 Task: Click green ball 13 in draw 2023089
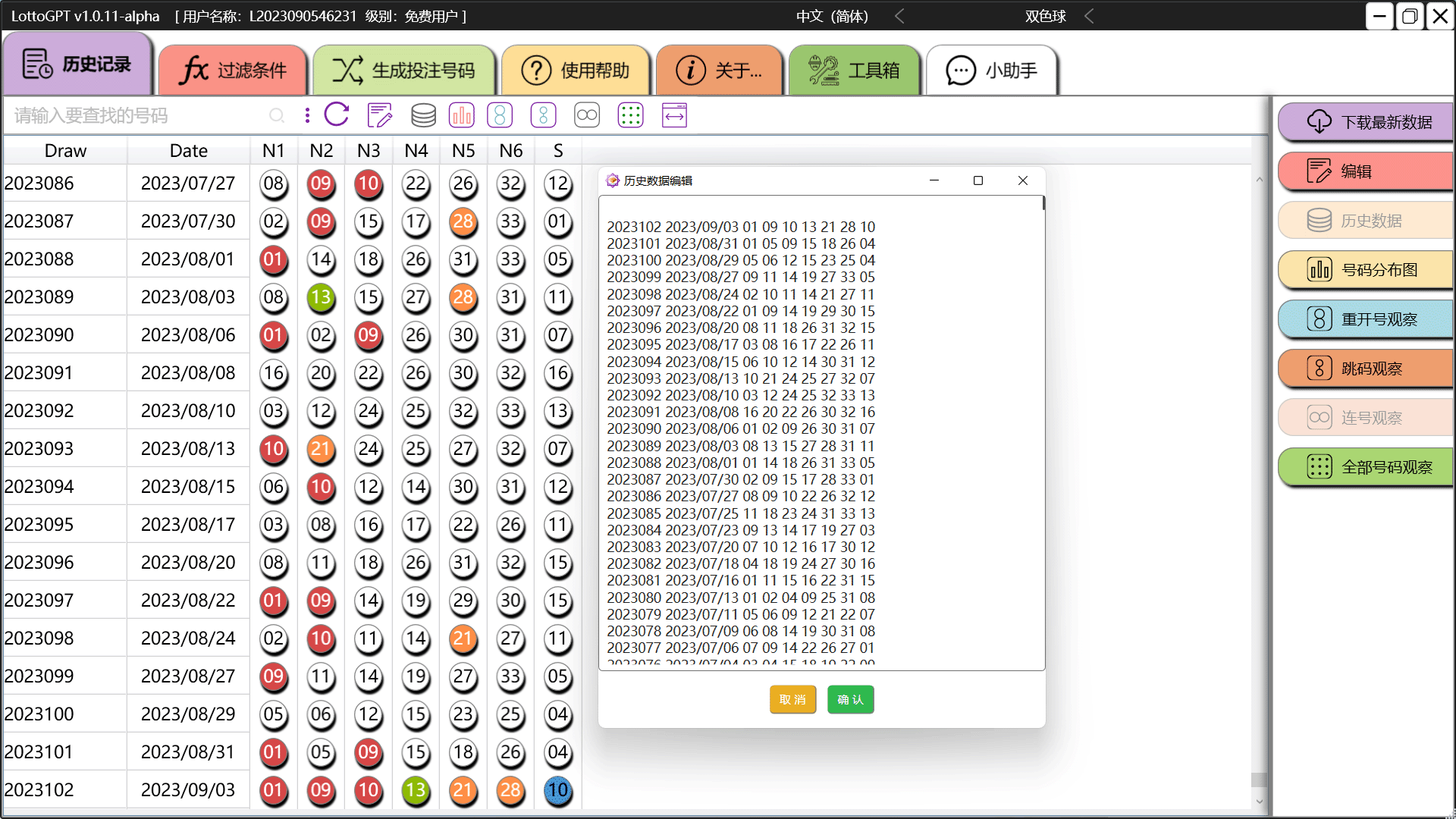point(321,297)
